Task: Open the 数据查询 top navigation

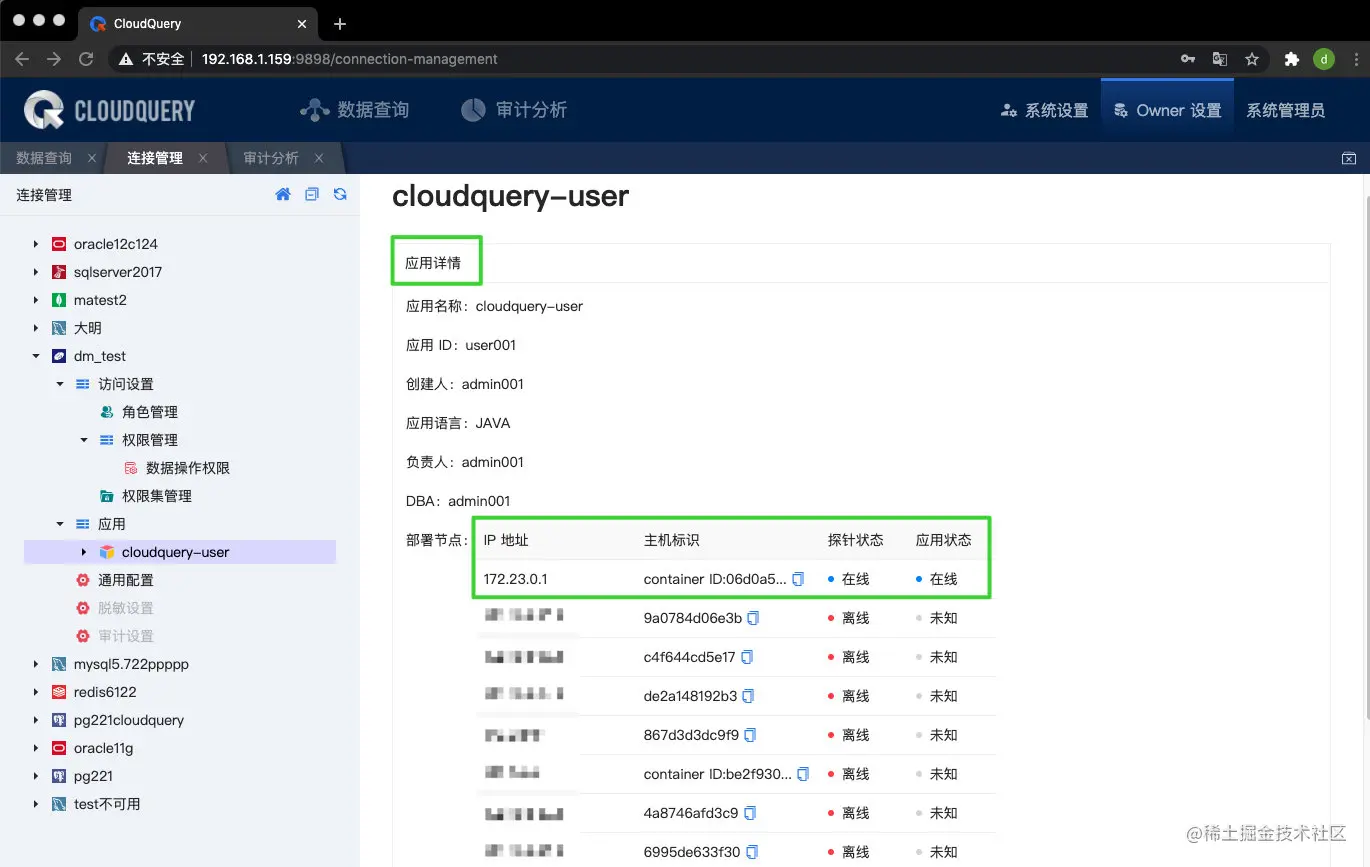Action: (x=354, y=110)
